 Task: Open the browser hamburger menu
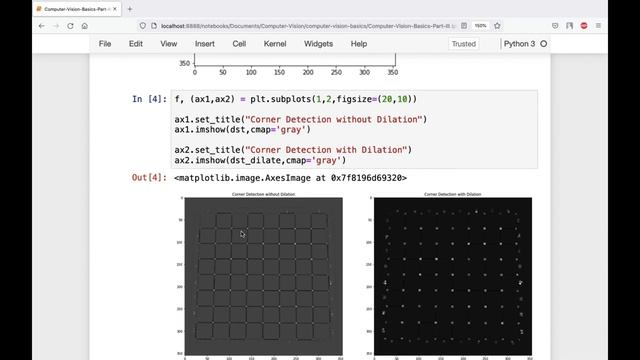598,26
